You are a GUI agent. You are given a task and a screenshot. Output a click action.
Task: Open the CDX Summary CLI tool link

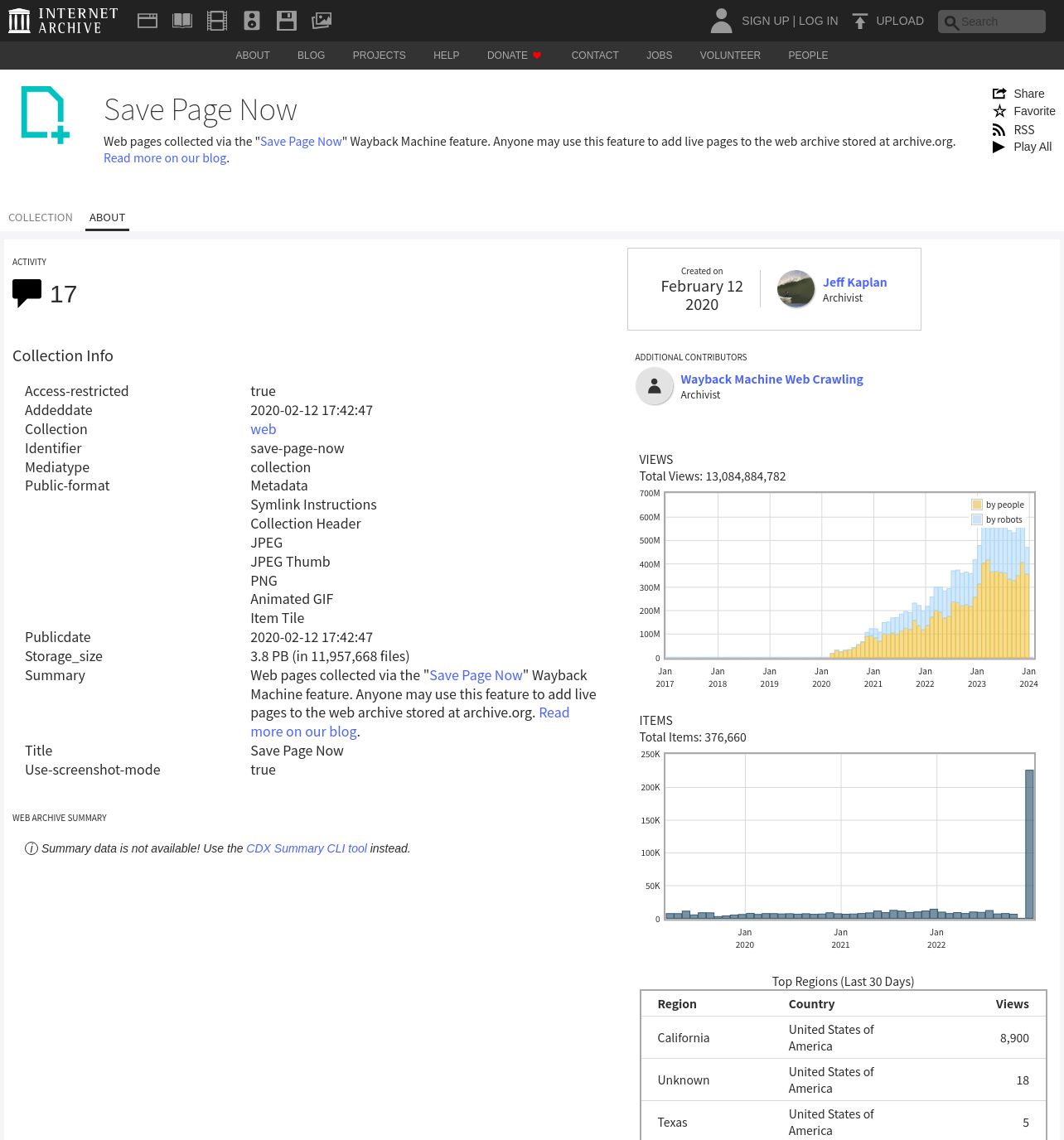click(x=307, y=848)
